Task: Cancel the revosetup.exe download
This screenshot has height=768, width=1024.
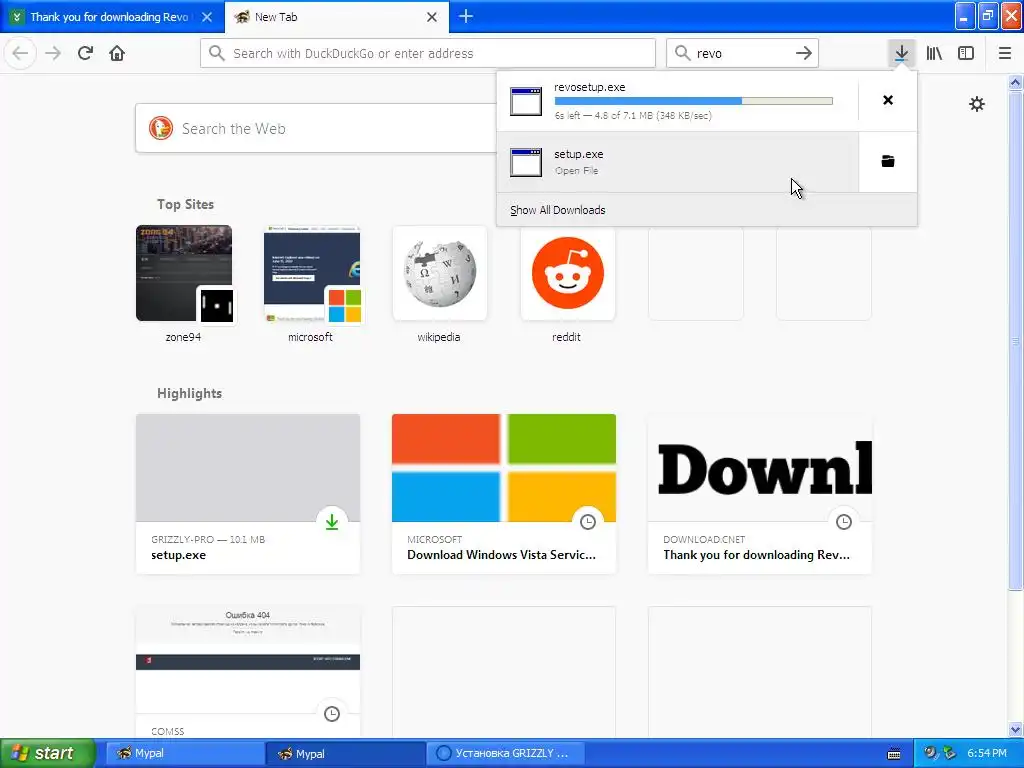Action: 888,100
